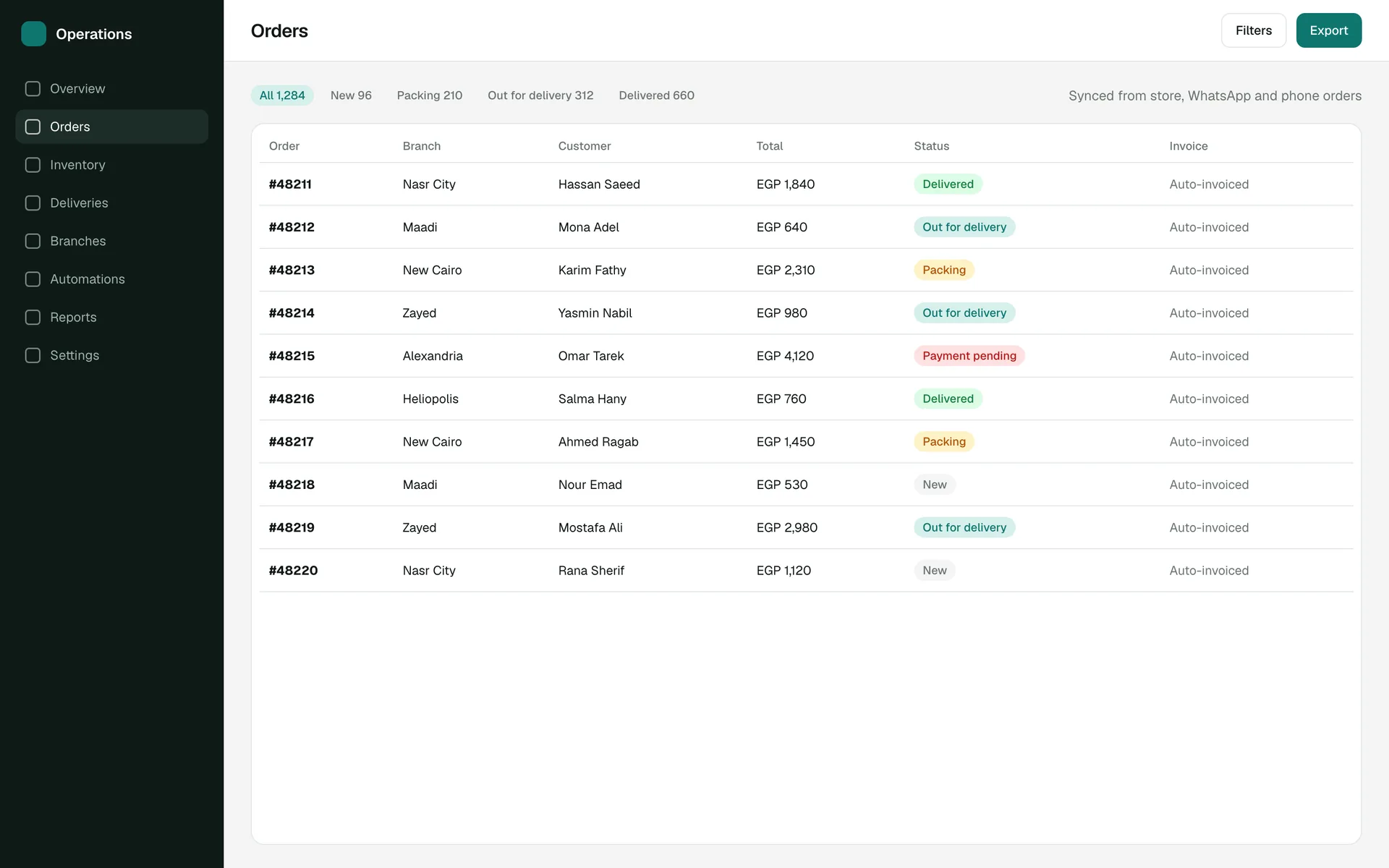Click the Alexandria branch cell
The image size is (1389, 868).
[x=432, y=356]
